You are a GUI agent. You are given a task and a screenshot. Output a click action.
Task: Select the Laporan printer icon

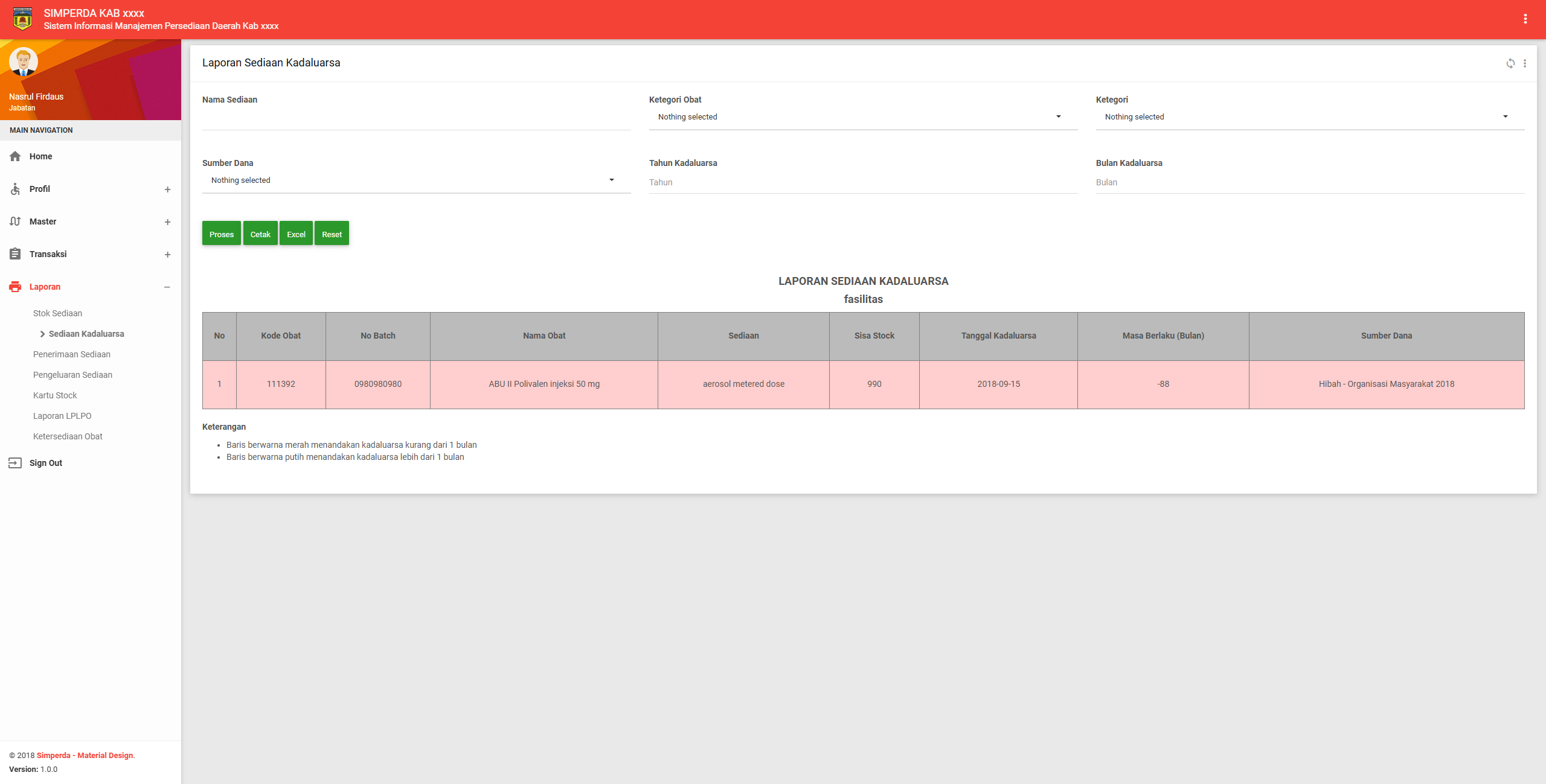coord(15,287)
